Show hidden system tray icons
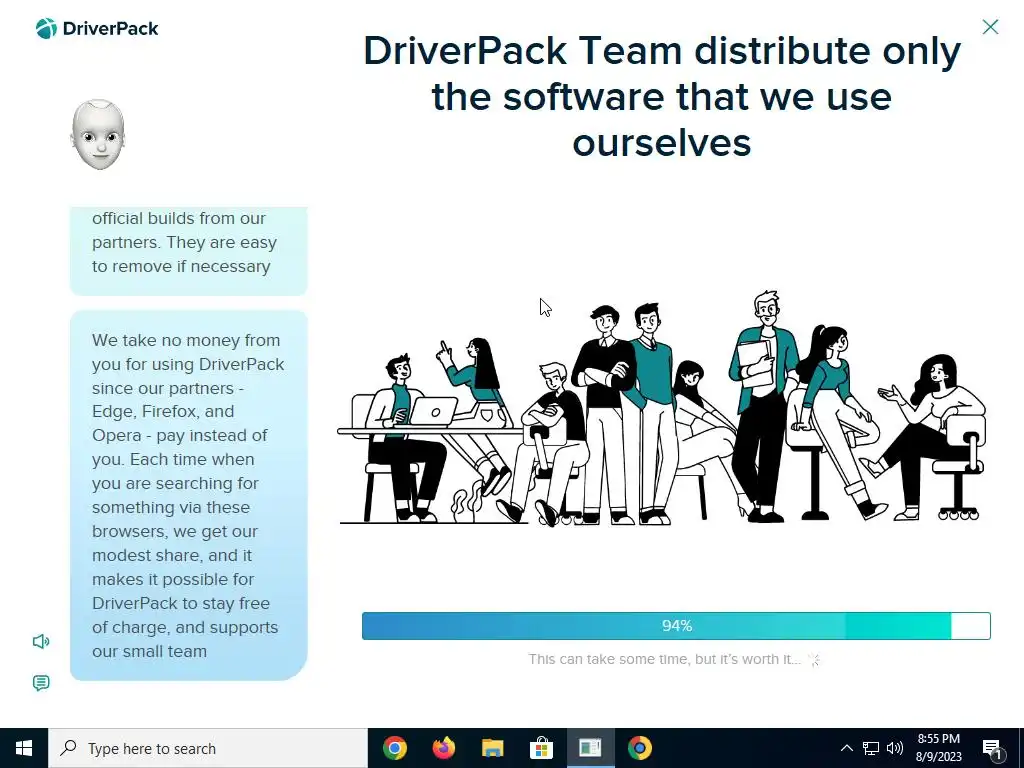 coord(846,748)
